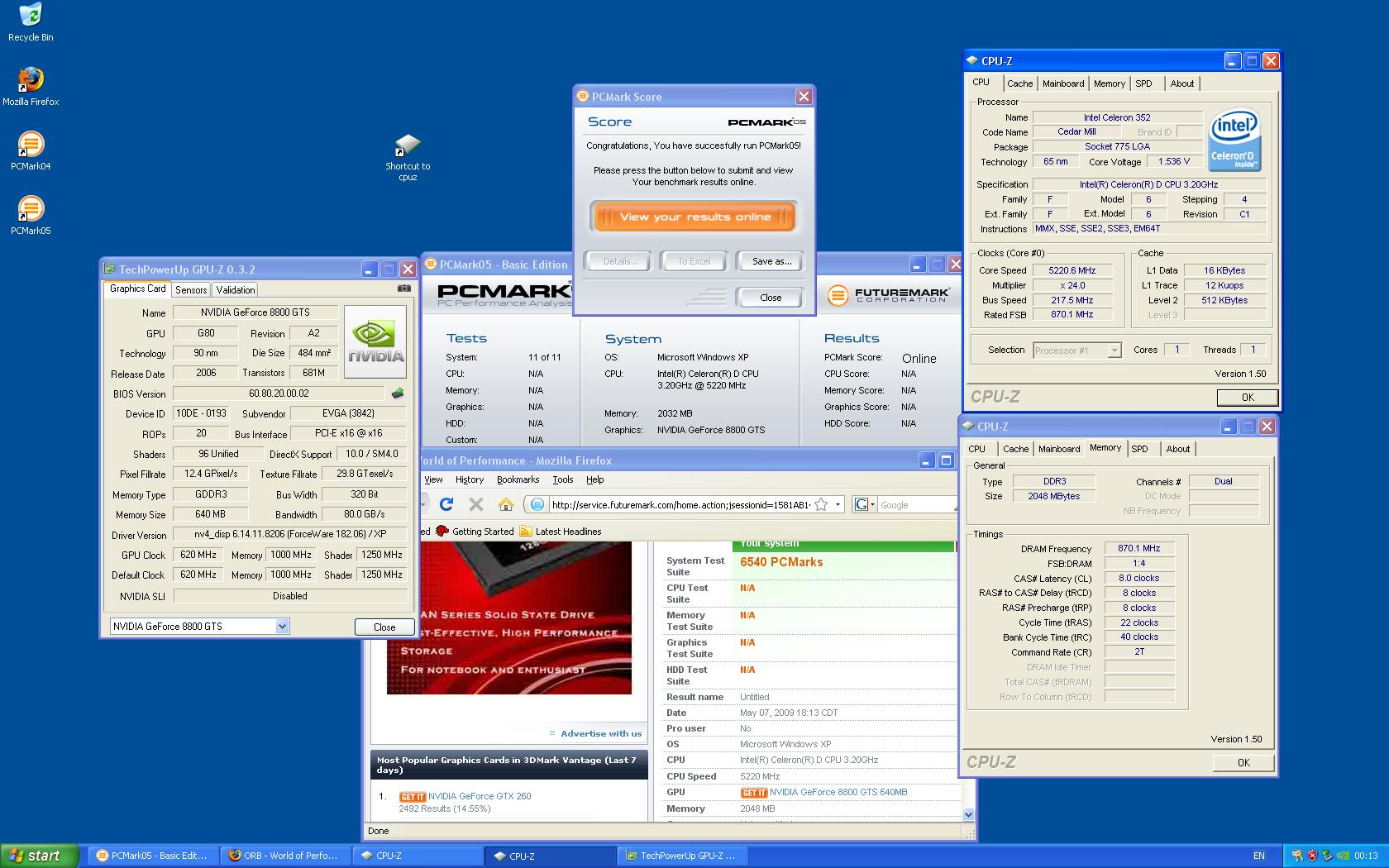1389x868 pixels.
Task: Click the EN language indicator in taskbar
Action: [1259, 856]
